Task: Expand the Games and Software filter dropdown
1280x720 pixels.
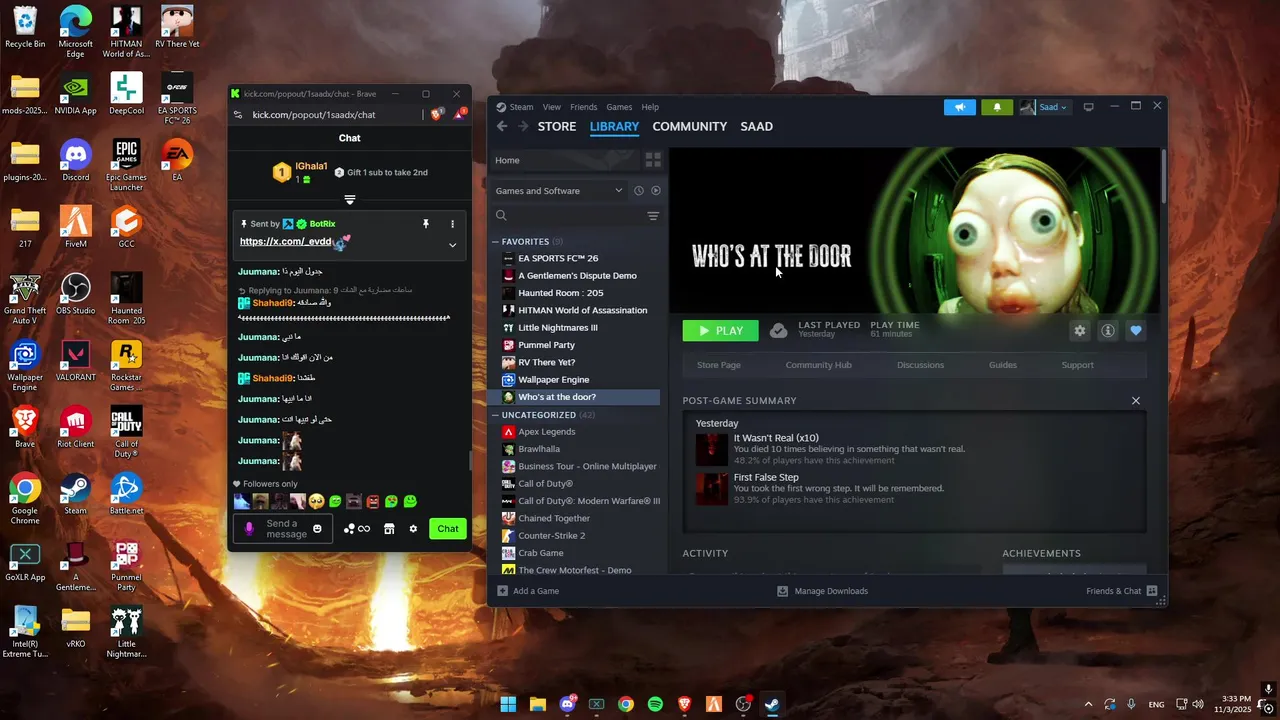Action: click(x=559, y=191)
